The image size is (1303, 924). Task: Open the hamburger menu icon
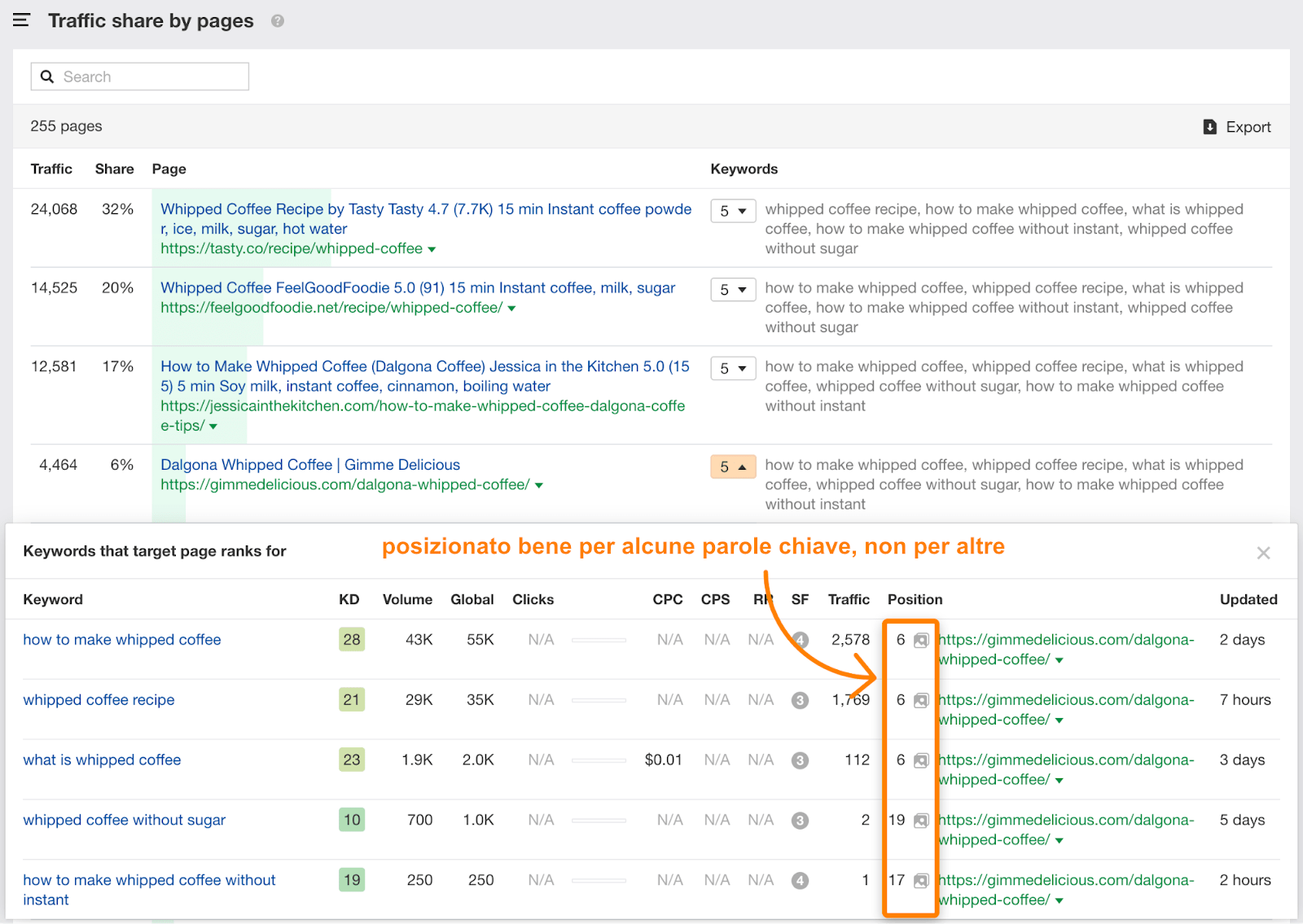[x=21, y=20]
